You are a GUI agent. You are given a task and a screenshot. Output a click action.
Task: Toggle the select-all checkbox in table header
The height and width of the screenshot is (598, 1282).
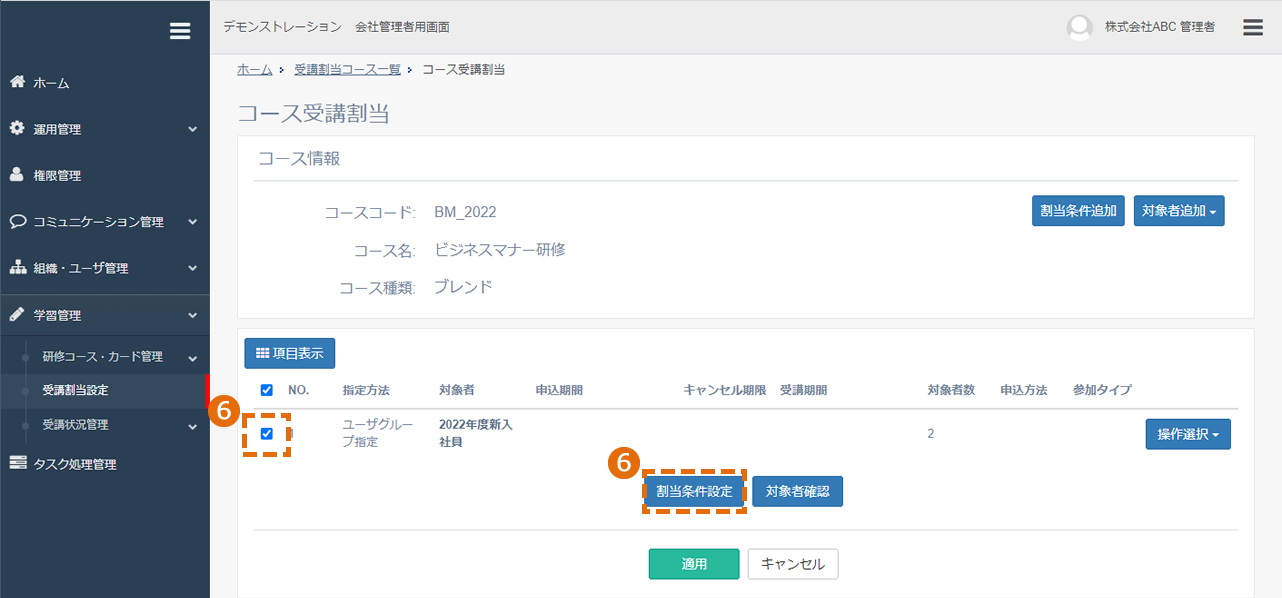pyautogui.click(x=266, y=390)
